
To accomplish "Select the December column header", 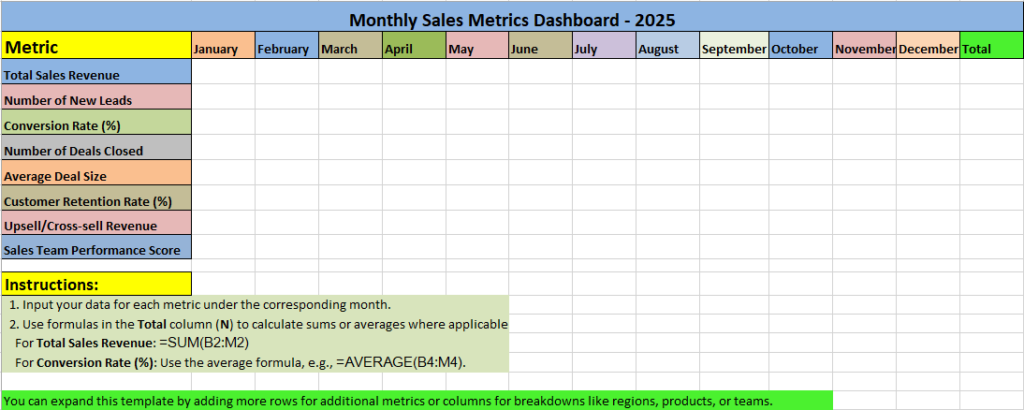I will pyautogui.click(x=928, y=48).
